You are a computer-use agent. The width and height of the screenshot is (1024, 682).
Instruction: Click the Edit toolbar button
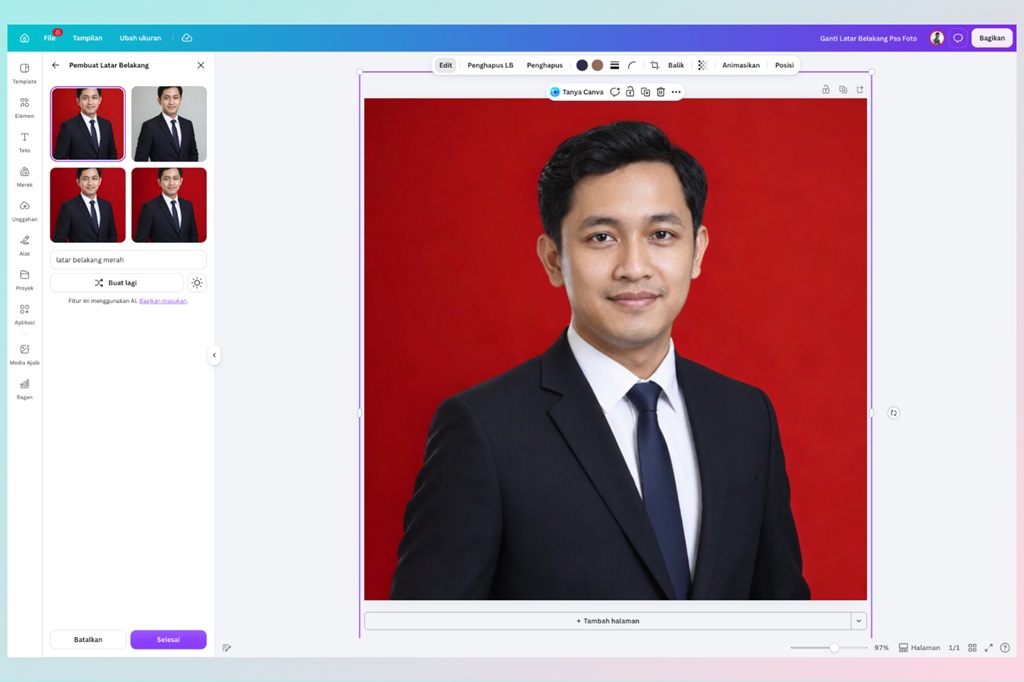pos(445,65)
